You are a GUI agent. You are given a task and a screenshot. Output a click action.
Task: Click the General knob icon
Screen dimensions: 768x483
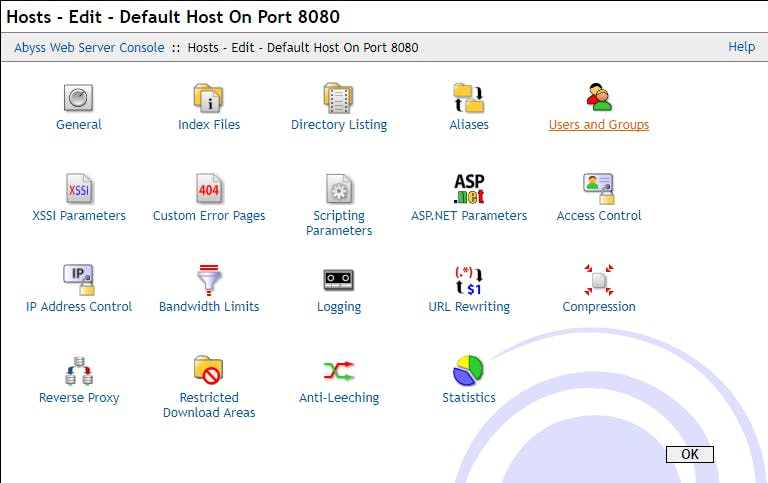(x=78, y=98)
